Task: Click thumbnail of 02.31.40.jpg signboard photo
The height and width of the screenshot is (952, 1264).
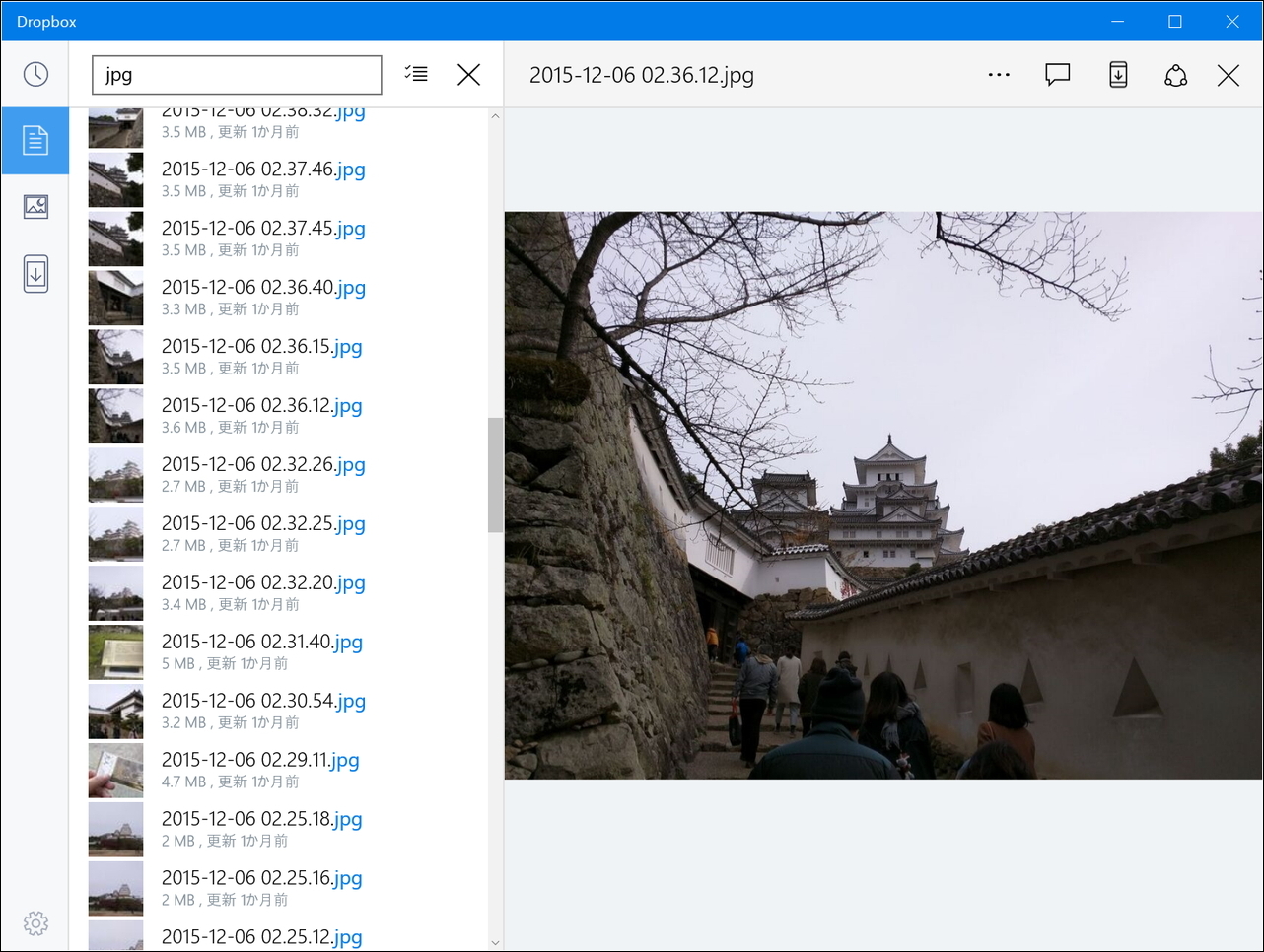Action: (115, 652)
